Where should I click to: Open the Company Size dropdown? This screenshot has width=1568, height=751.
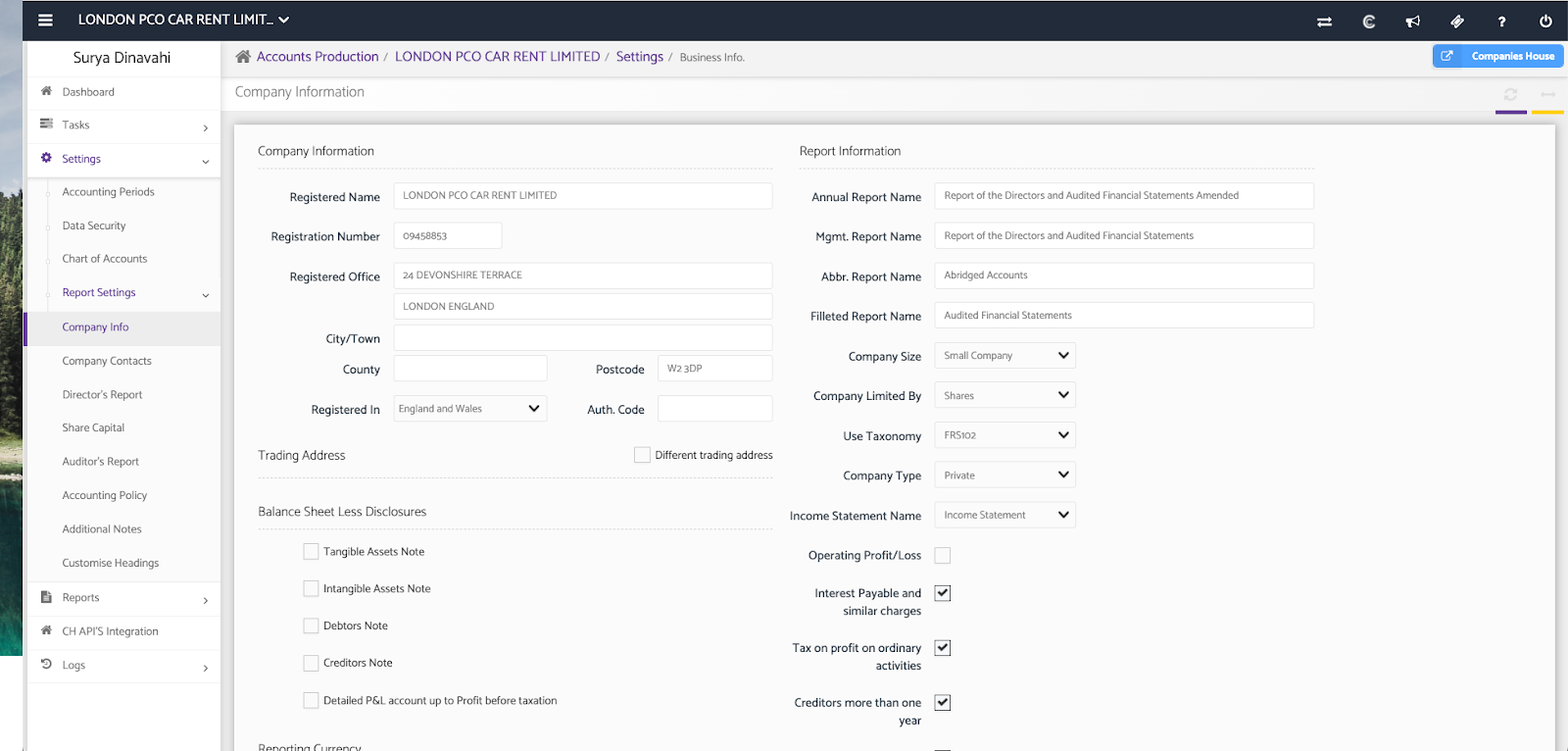tap(1004, 356)
